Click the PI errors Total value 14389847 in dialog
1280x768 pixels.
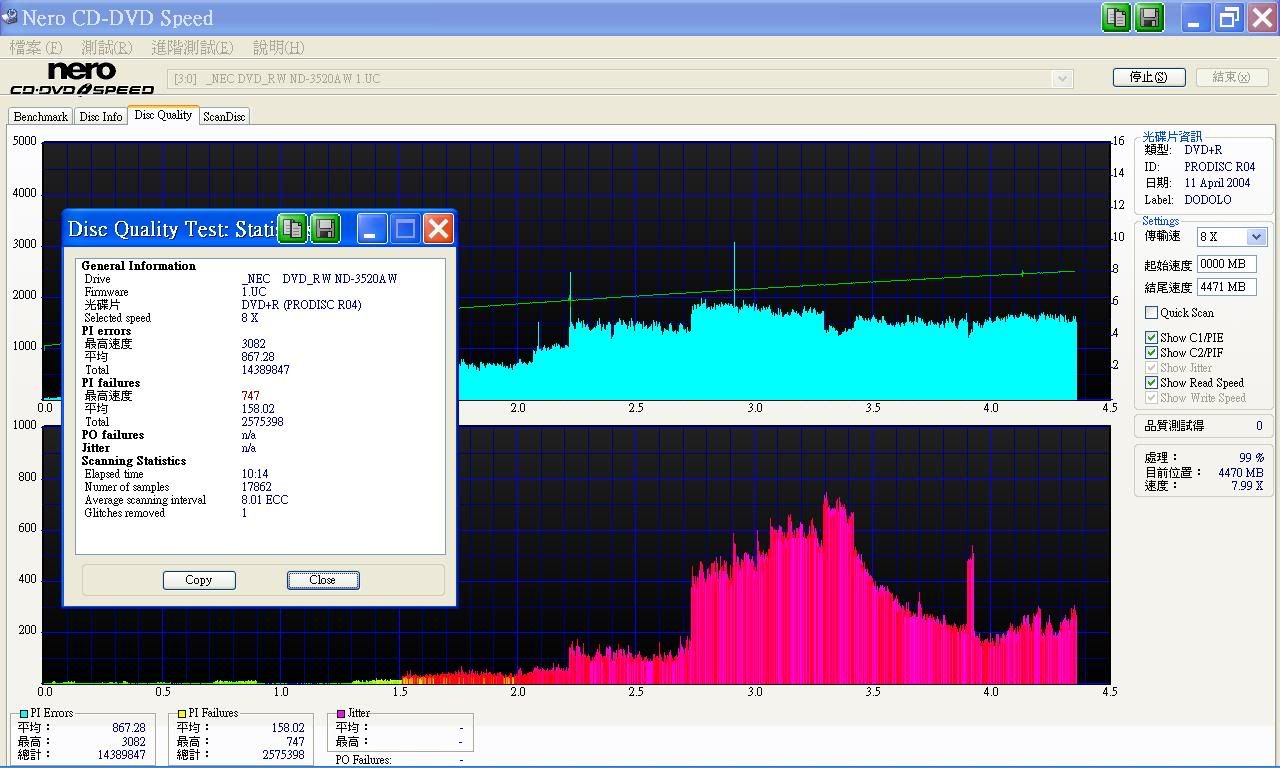pyautogui.click(x=266, y=370)
